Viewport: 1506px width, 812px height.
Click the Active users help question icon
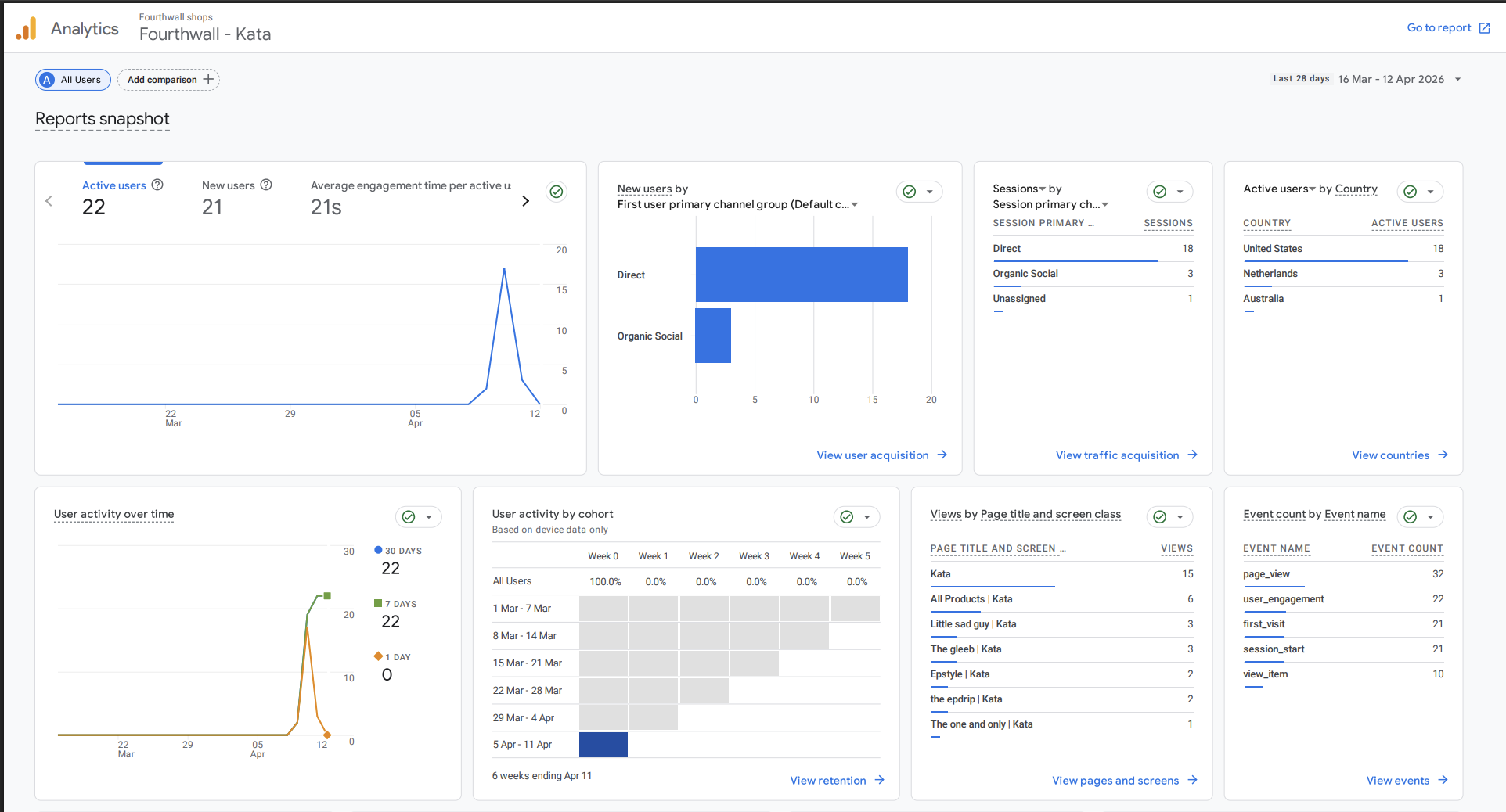point(157,185)
